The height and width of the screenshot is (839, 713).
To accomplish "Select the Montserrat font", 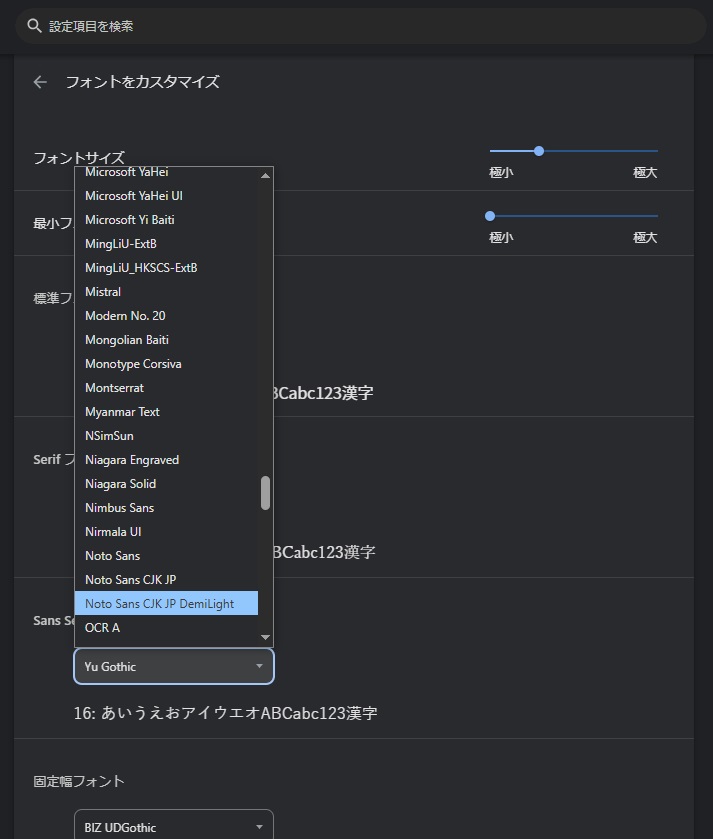I will (x=166, y=388).
